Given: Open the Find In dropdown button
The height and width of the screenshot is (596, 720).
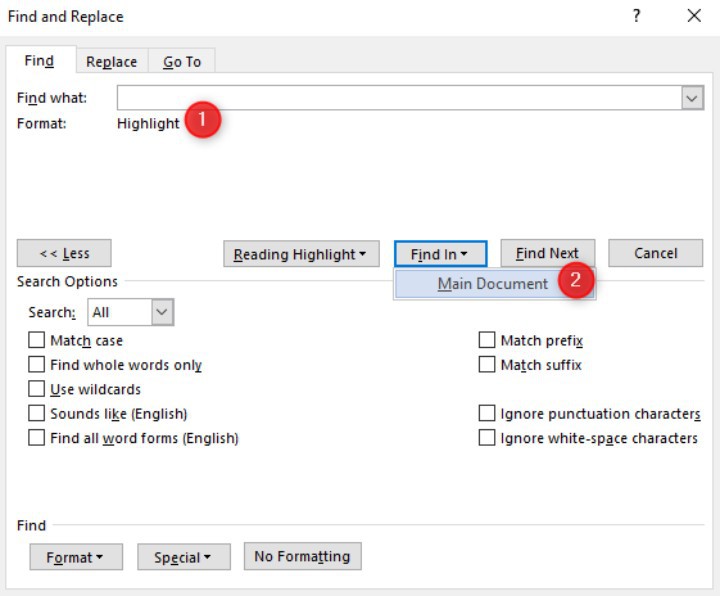Looking at the screenshot, I should tap(440, 253).
